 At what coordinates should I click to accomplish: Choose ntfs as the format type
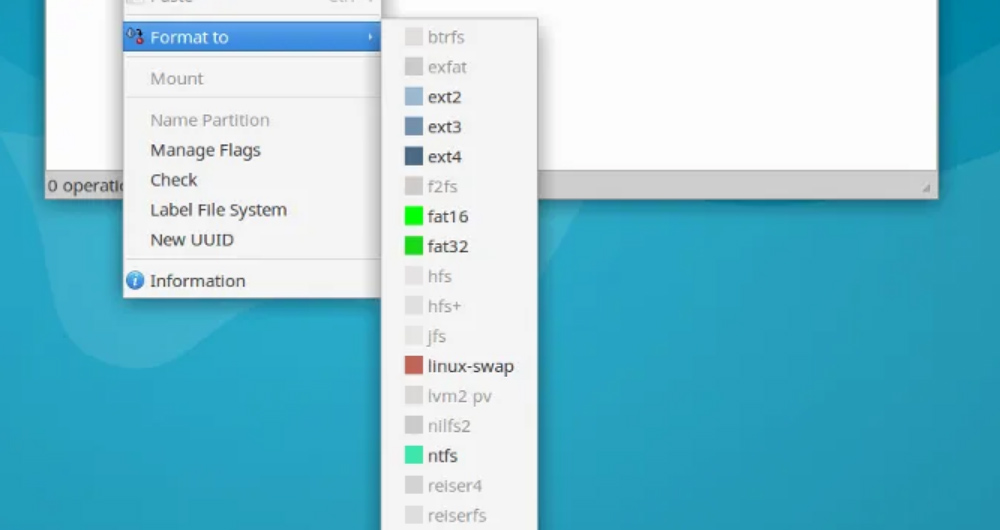(443, 456)
